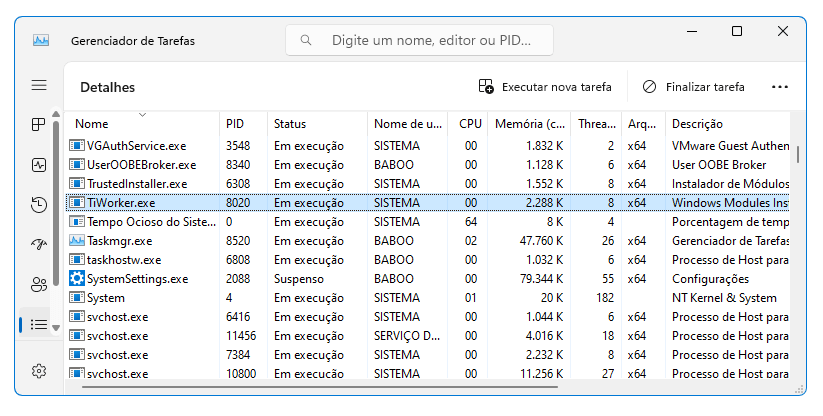The image size is (823, 416).
Task: Sort by the Nome de usuário column header
Action: [407, 124]
